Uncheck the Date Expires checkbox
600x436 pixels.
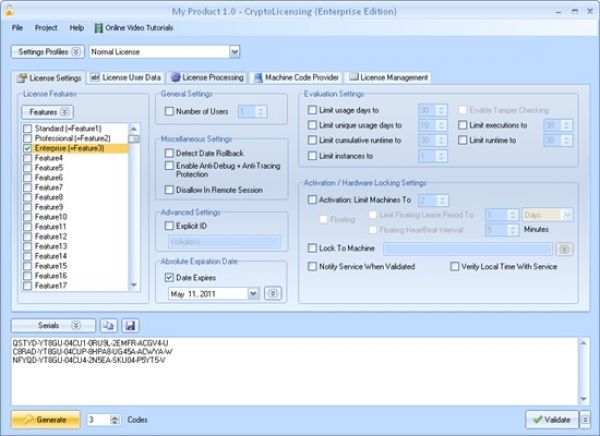(x=169, y=278)
